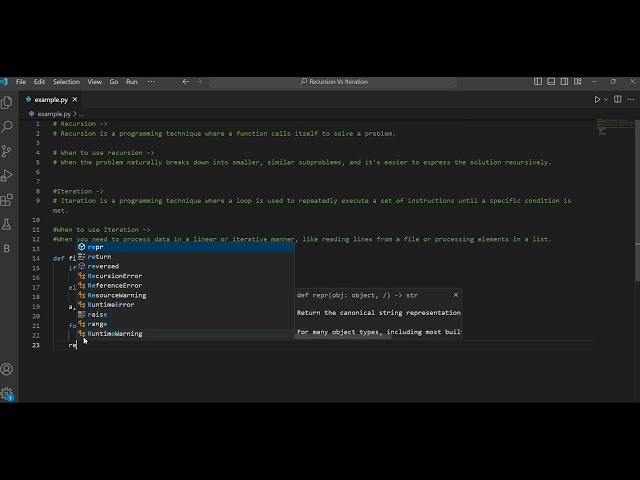The width and height of the screenshot is (640, 480).
Task: Expand the breadcrumb ellipsis segment
Action: pyautogui.click(x=81, y=114)
